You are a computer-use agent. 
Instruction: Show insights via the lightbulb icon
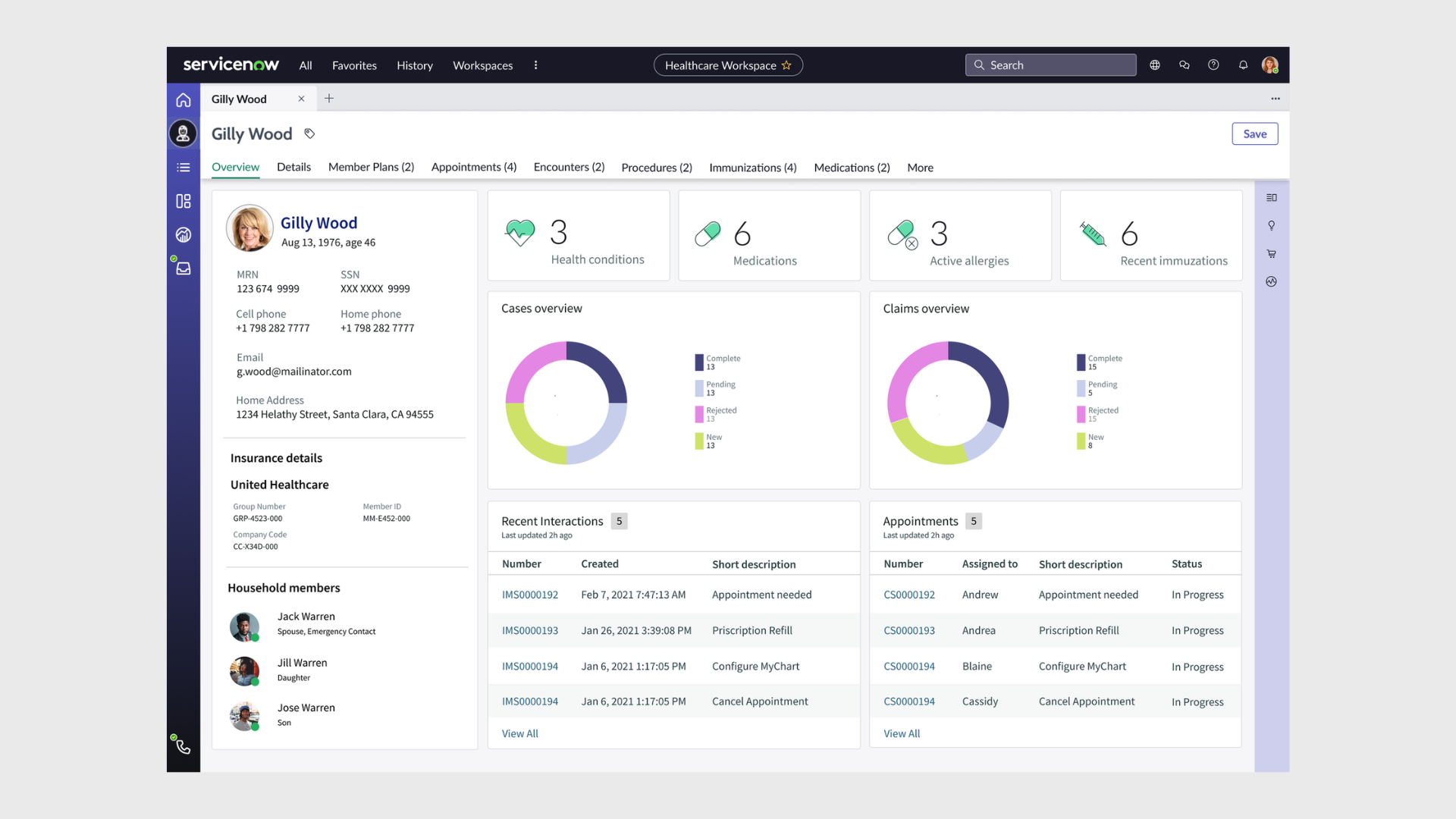[1272, 225]
